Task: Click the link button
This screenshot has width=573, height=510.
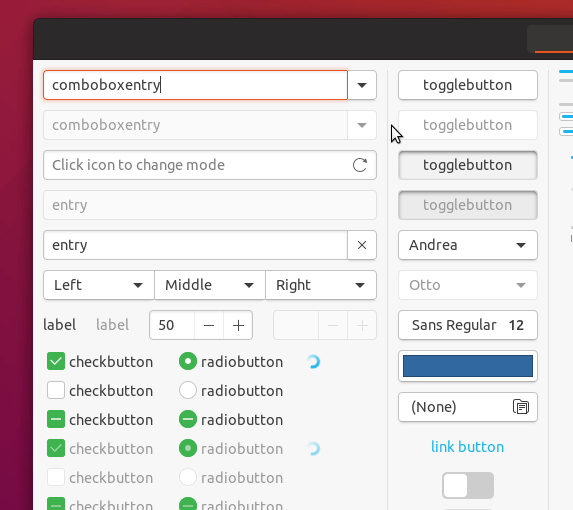Action: (x=468, y=447)
